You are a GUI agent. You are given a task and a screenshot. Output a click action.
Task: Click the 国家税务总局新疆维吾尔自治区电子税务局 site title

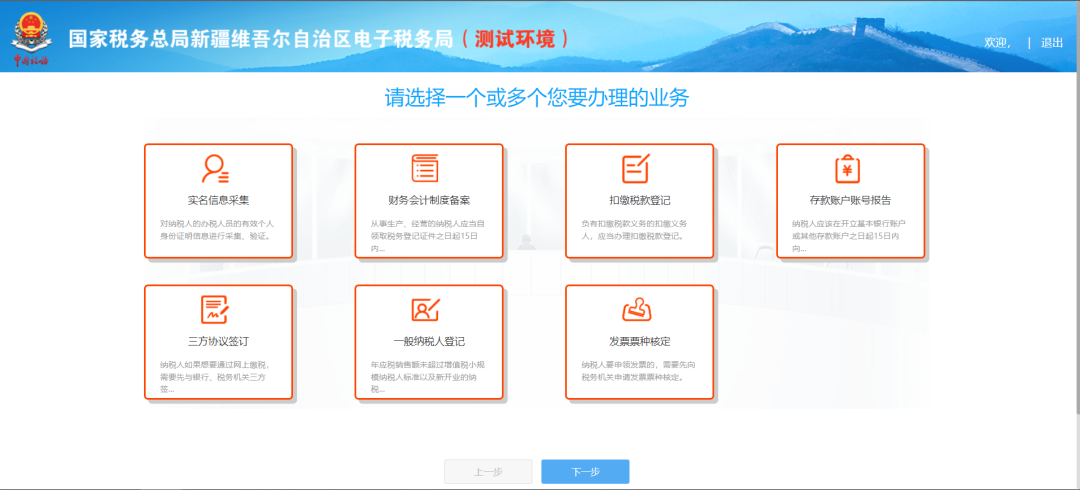tap(260, 39)
